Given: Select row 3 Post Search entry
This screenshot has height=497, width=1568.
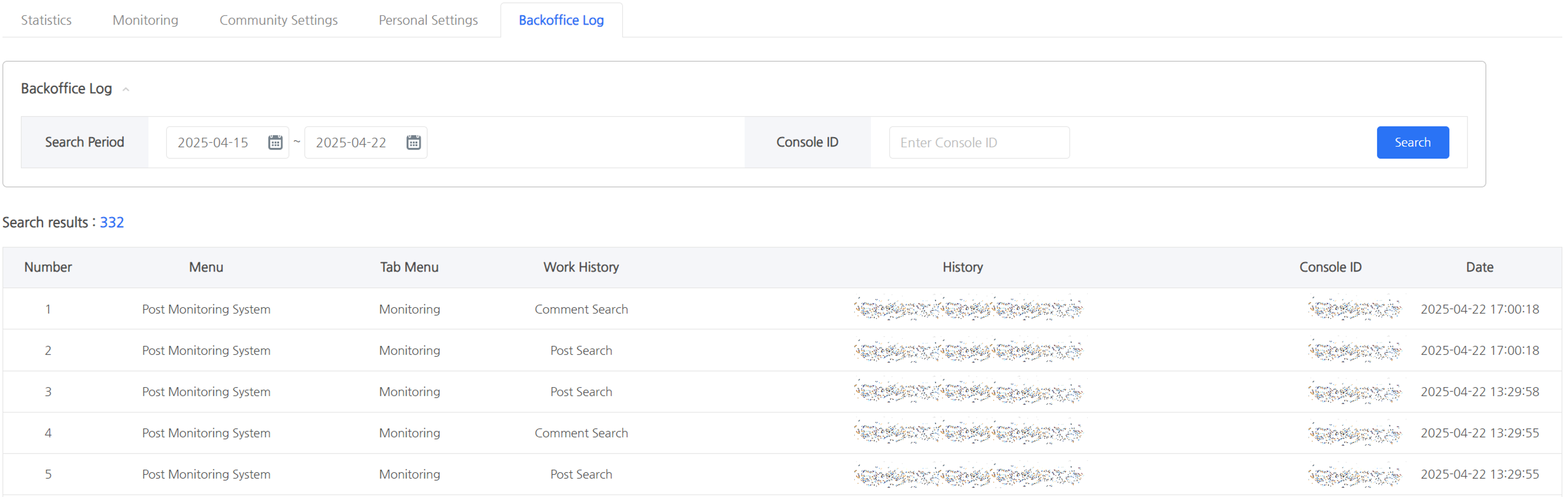Looking at the screenshot, I should (581, 392).
